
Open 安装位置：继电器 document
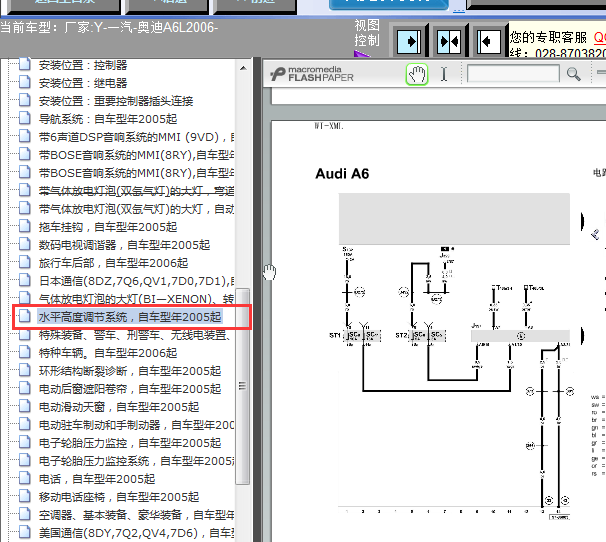(83, 83)
